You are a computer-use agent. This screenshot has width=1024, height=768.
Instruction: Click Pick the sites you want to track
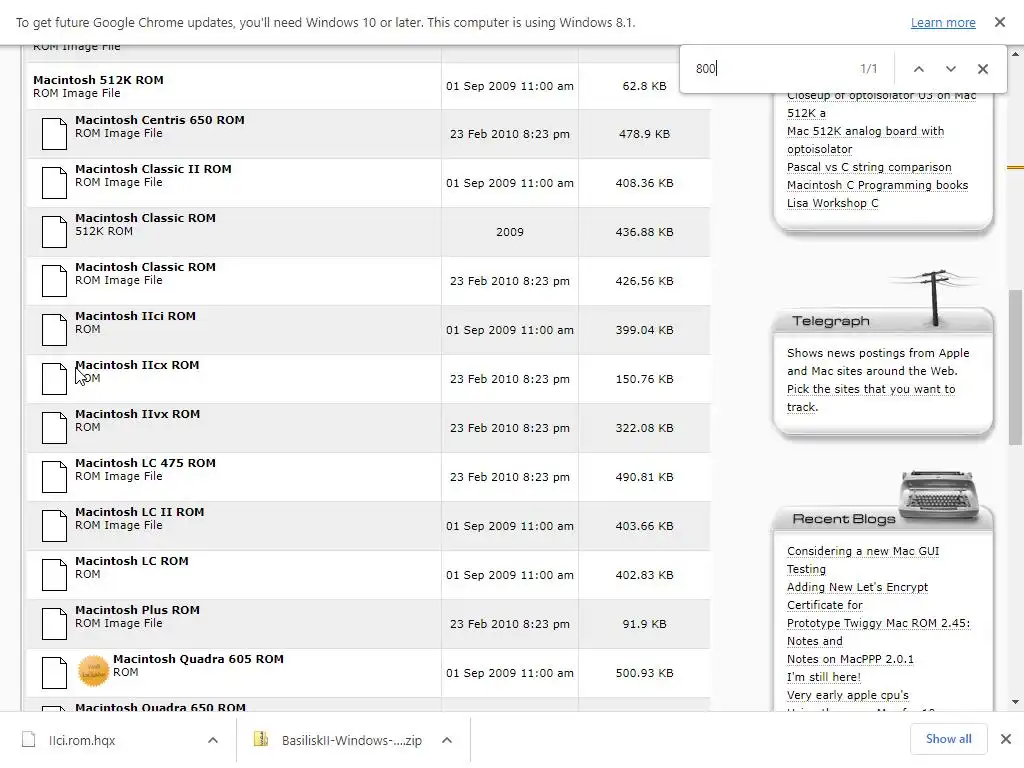[871, 398]
